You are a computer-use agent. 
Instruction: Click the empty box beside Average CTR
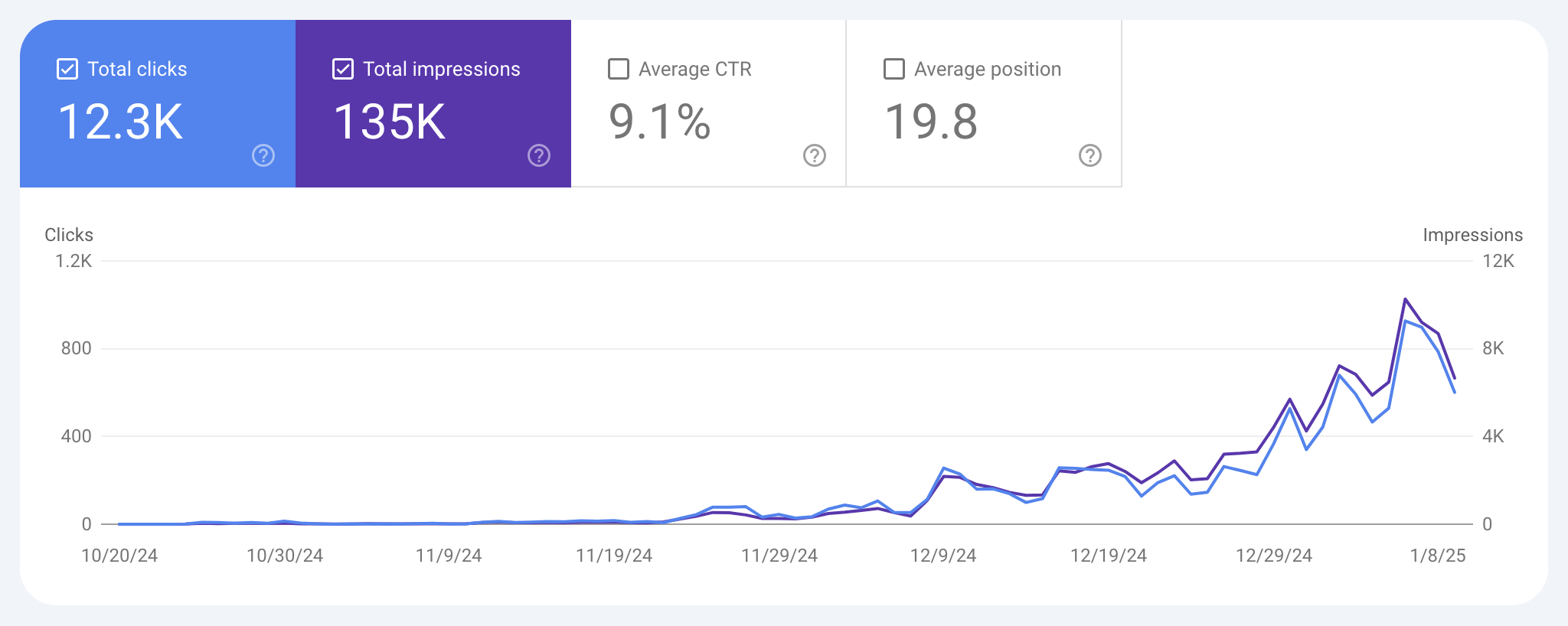click(618, 68)
